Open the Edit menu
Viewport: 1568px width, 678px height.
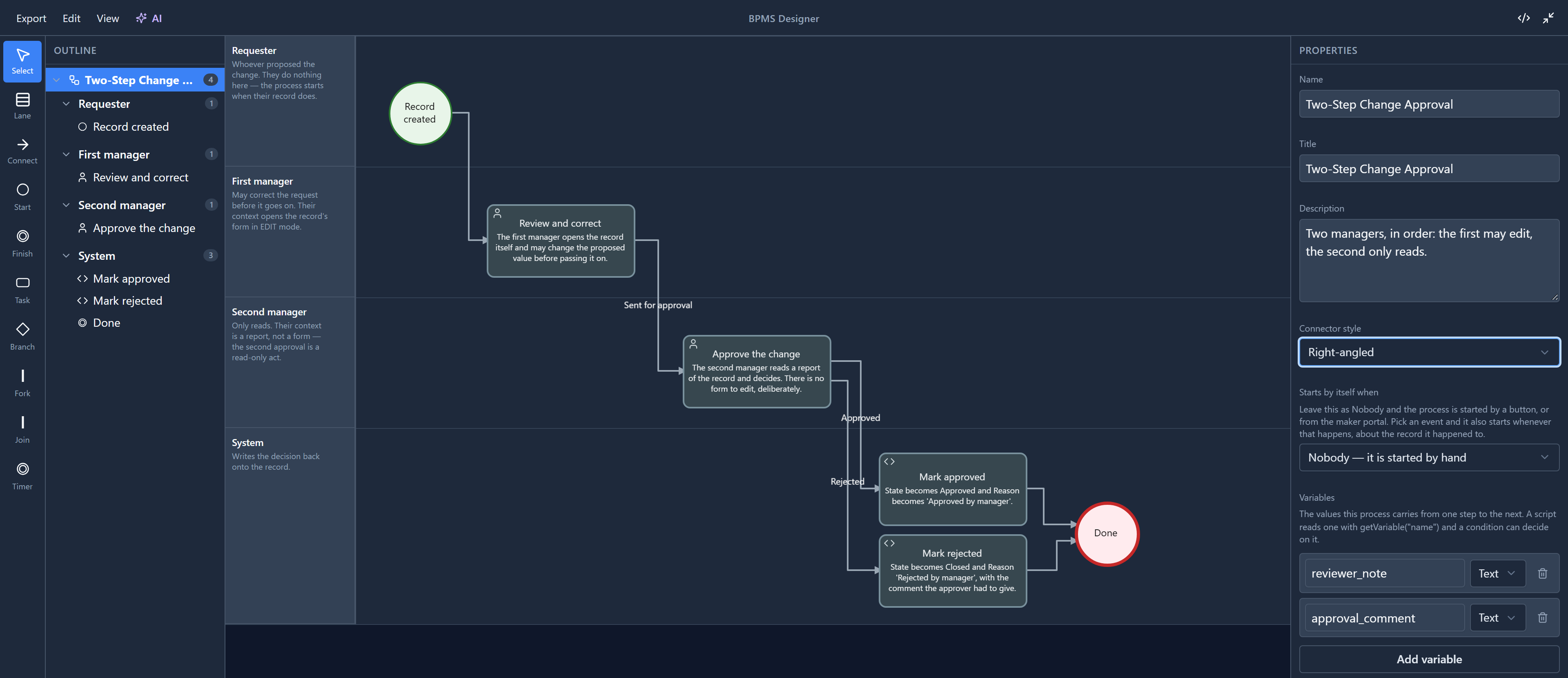pyautogui.click(x=71, y=18)
